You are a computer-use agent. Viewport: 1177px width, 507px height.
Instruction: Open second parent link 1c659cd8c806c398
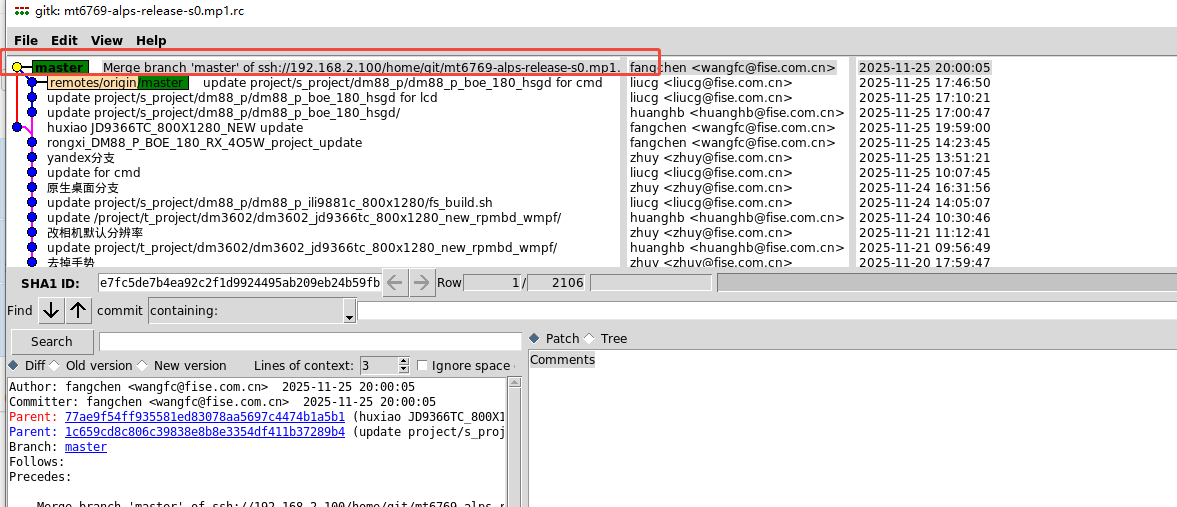point(205,432)
